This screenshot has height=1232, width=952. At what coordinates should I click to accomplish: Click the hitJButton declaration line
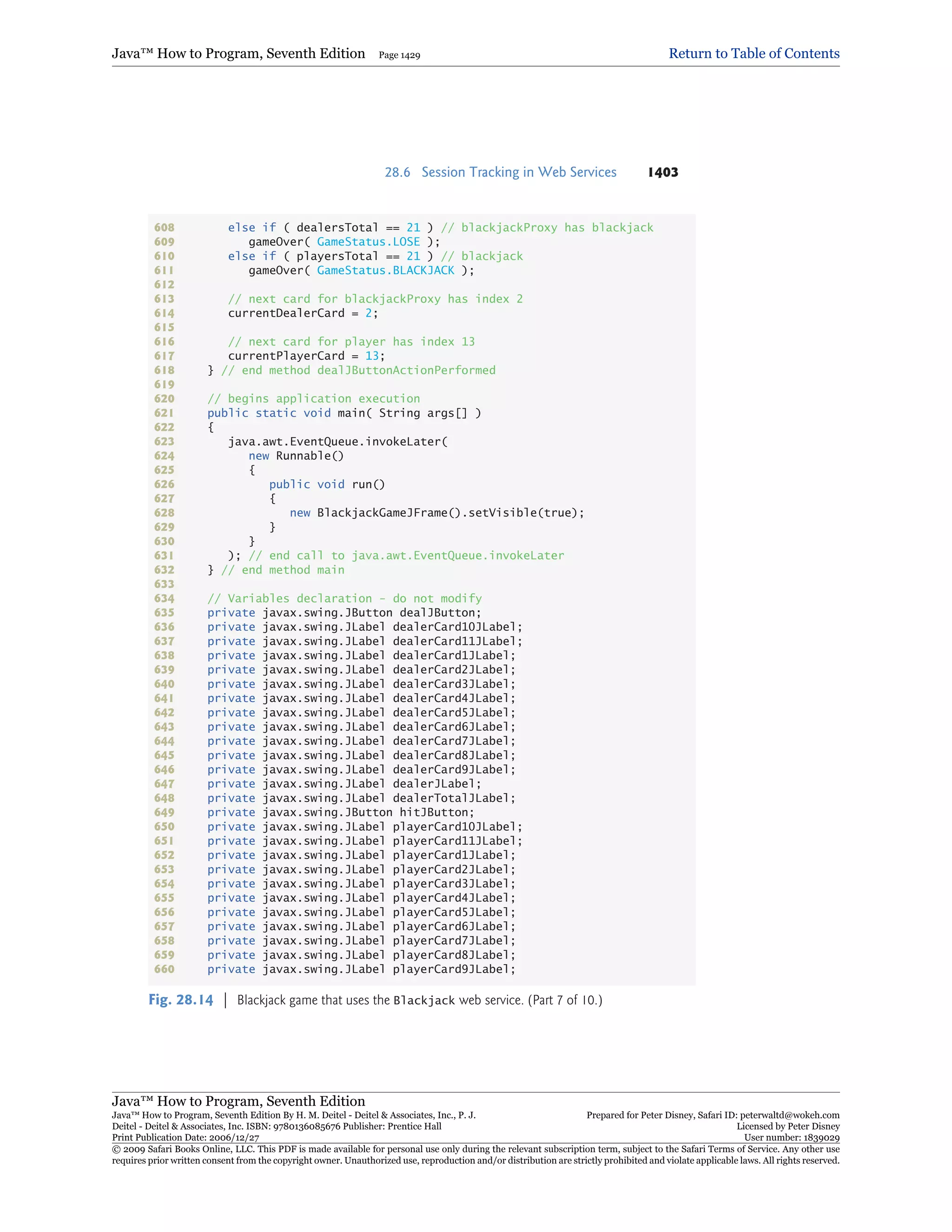point(341,813)
